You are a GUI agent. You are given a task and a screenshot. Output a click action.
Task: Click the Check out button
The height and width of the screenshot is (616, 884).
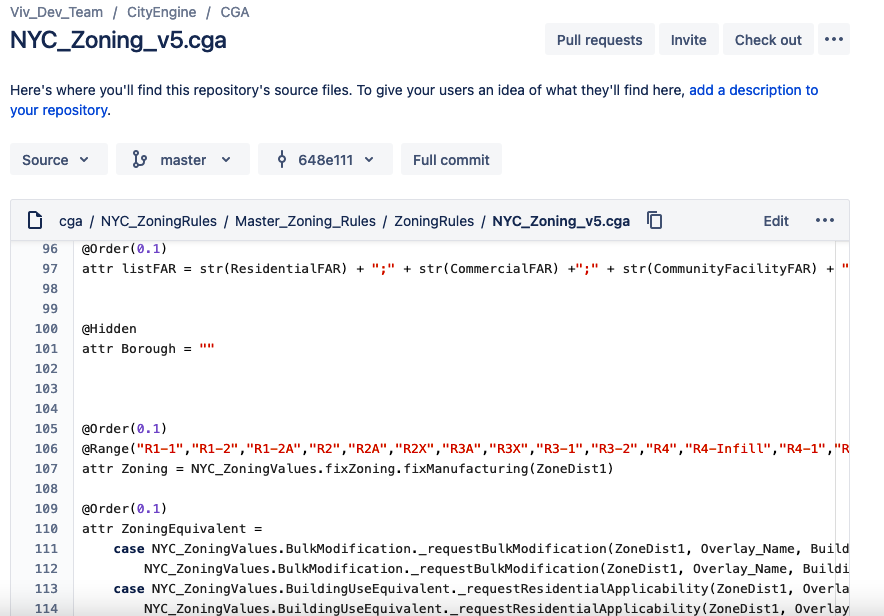[x=768, y=39]
